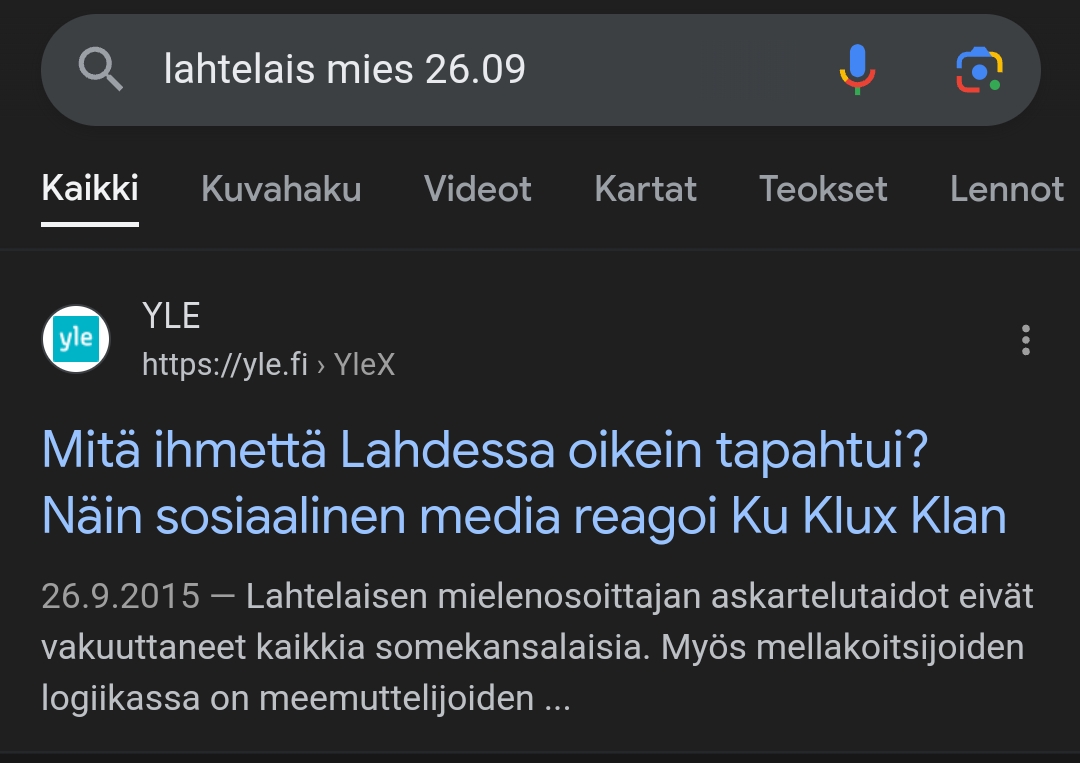
Task: Select the Kaikki tab
Action: coord(90,189)
